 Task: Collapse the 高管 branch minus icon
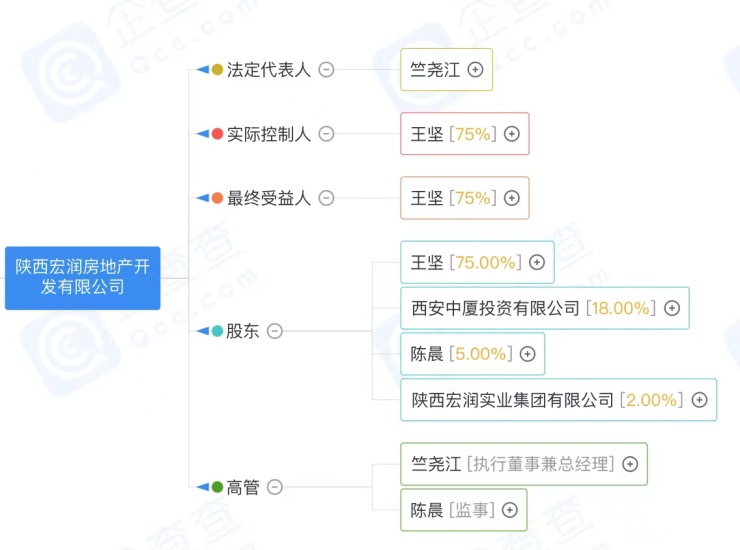(x=275, y=487)
